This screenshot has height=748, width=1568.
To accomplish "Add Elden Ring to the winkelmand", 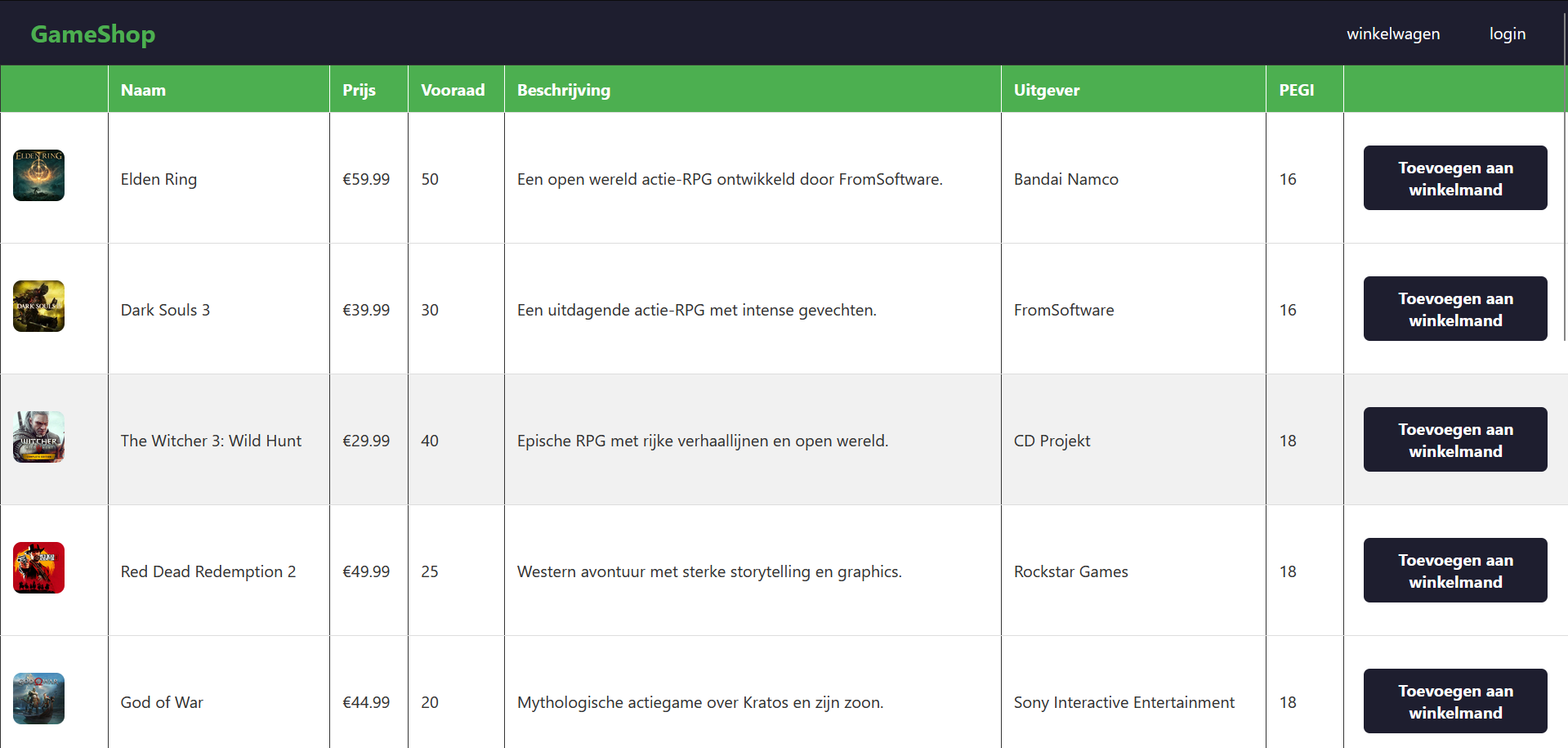I will 1455,178.
